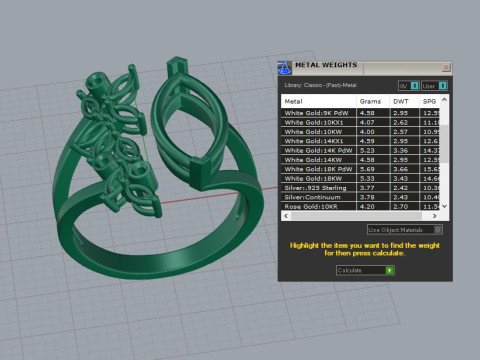Sort by the Metal column header
Viewport: 480px width, 360px height.
319,101
